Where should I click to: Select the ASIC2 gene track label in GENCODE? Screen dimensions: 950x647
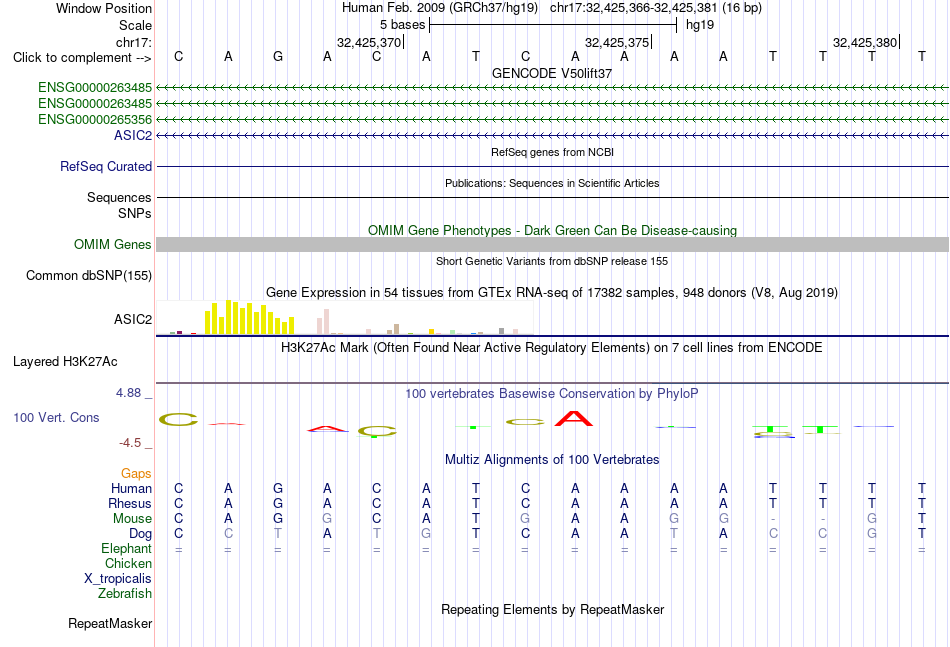[133, 135]
